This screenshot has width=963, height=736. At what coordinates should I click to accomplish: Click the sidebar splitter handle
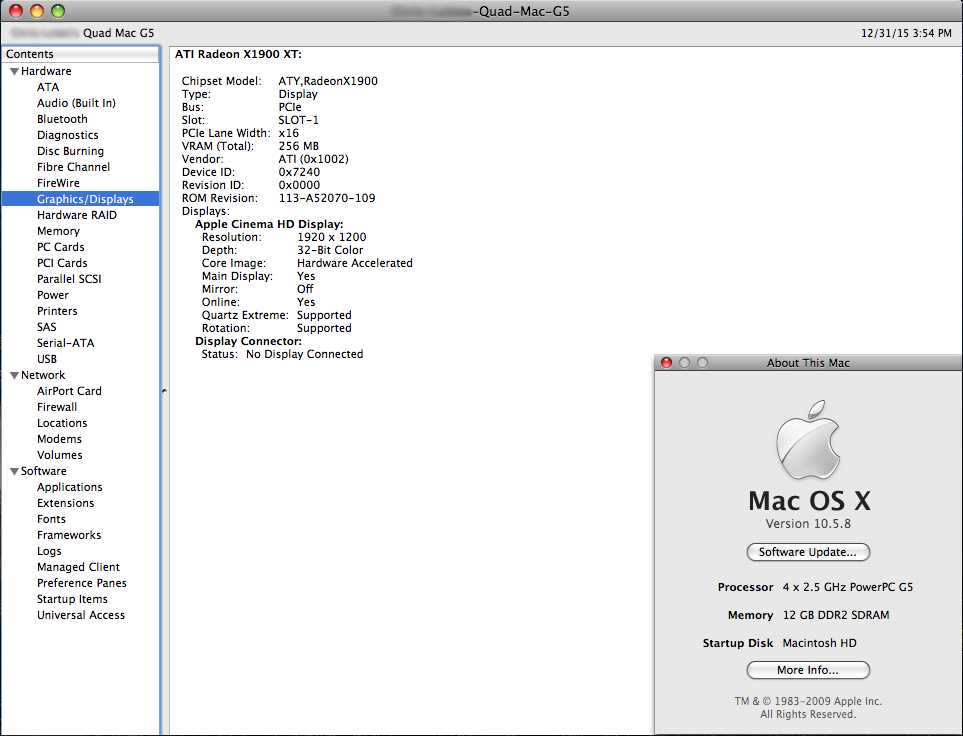[164, 391]
